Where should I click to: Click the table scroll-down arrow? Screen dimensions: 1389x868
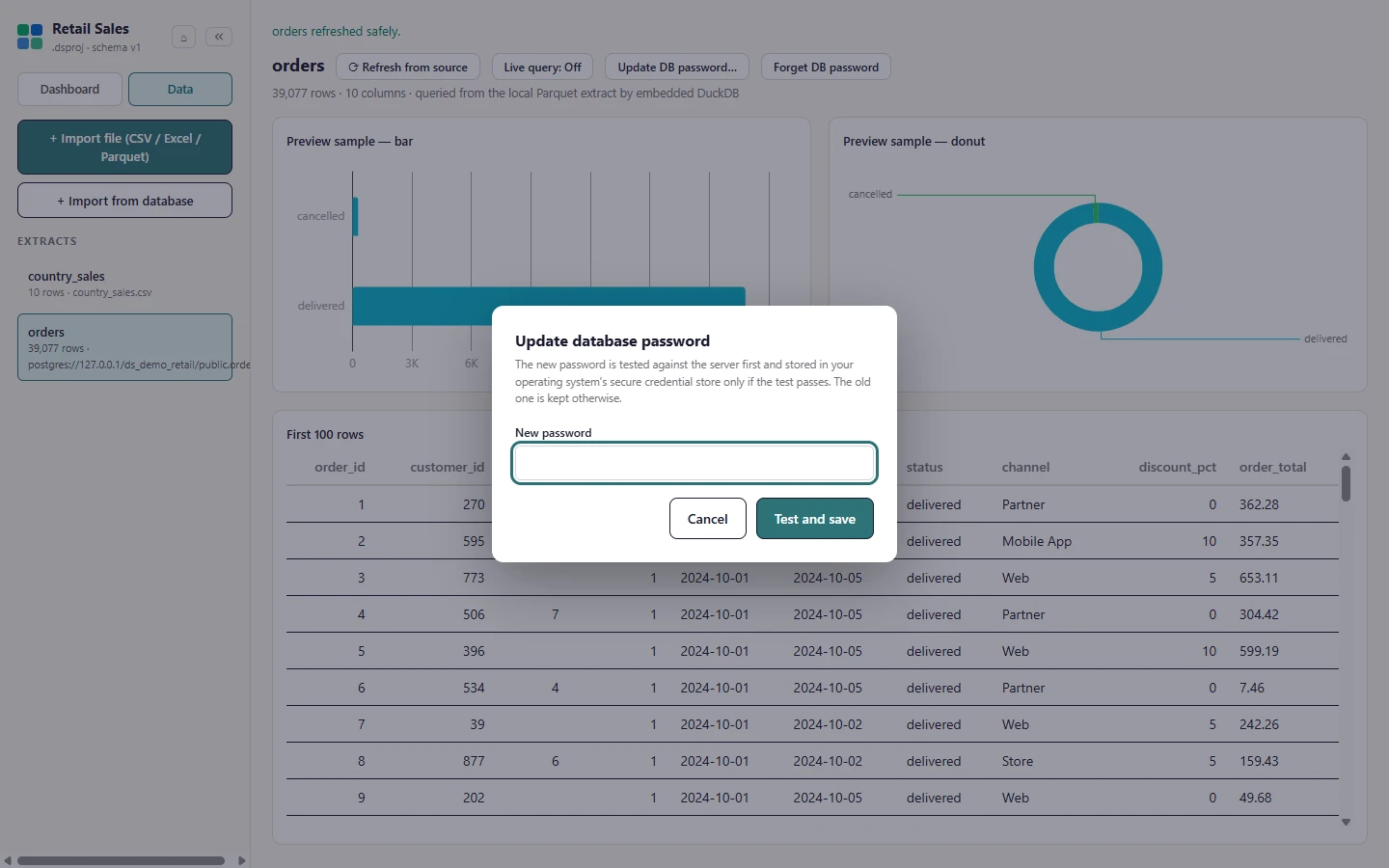click(1346, 822)
